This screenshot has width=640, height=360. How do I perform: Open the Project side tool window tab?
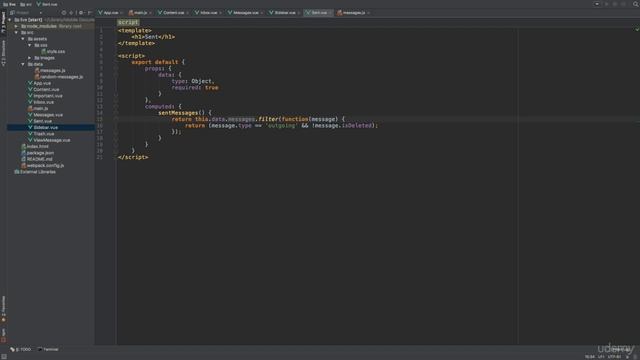click(x=3, y=22)
